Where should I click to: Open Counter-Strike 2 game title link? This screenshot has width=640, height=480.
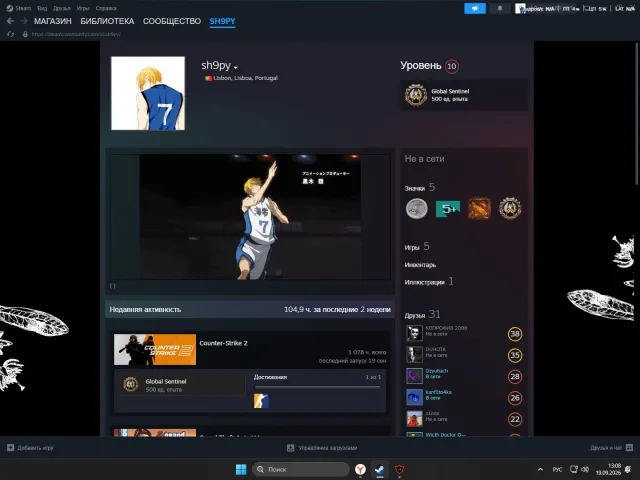pyautogui.click(x=223, y=343)
